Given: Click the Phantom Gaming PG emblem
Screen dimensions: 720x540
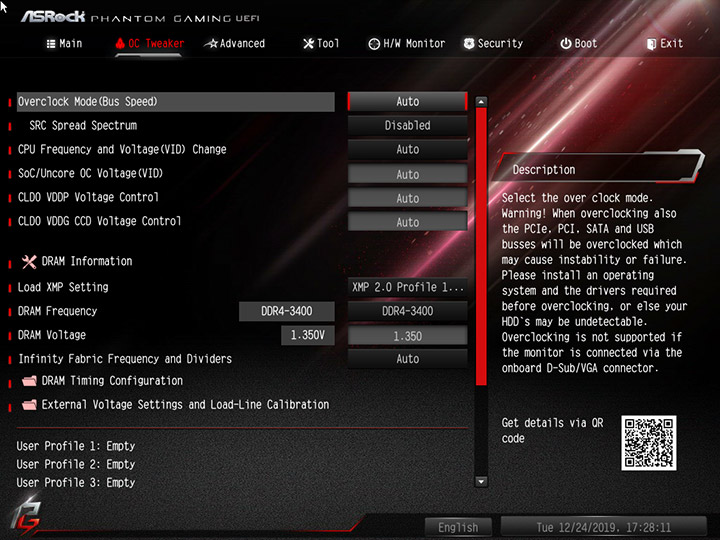Looking at the screenshot, I should [x=26, y=517].
